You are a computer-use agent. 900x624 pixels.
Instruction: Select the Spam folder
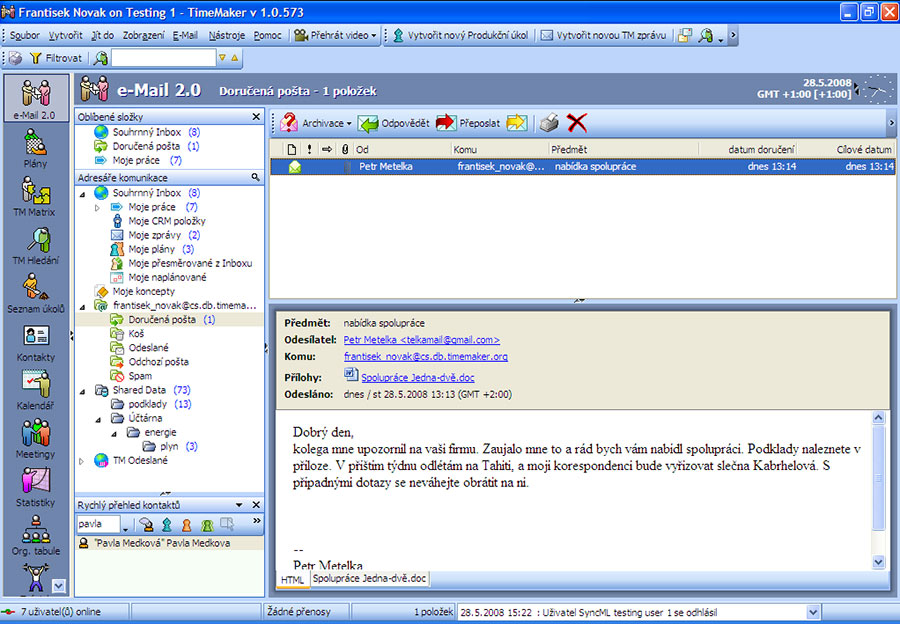point(140,376)
